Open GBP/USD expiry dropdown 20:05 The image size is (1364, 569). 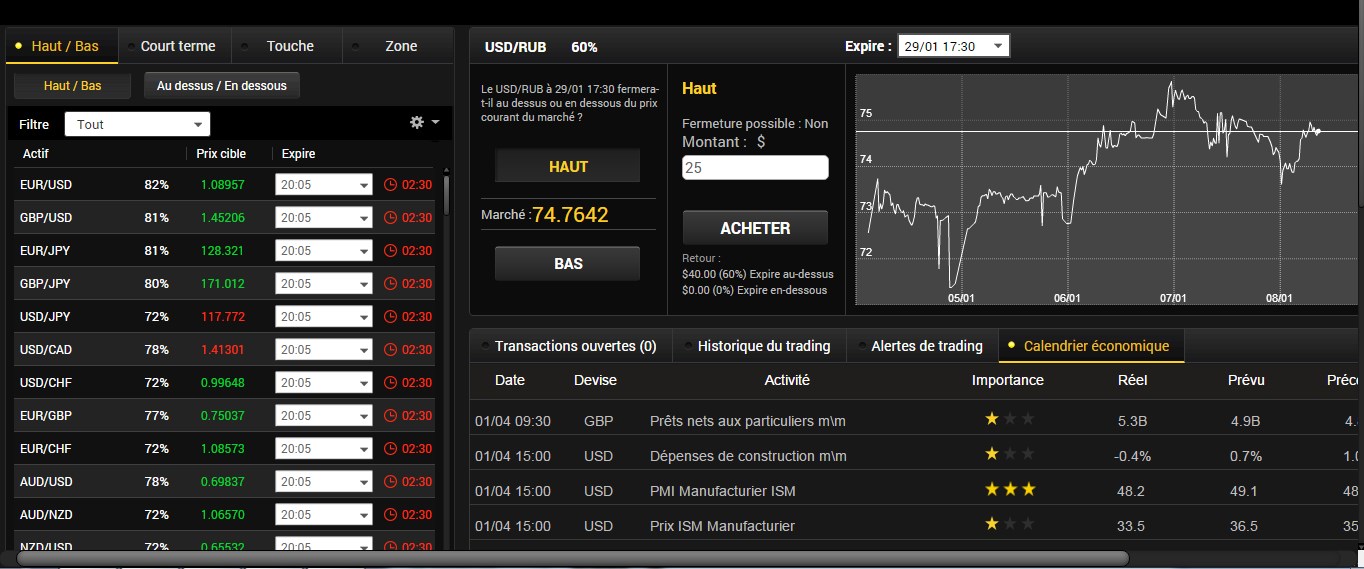point(323,217)
